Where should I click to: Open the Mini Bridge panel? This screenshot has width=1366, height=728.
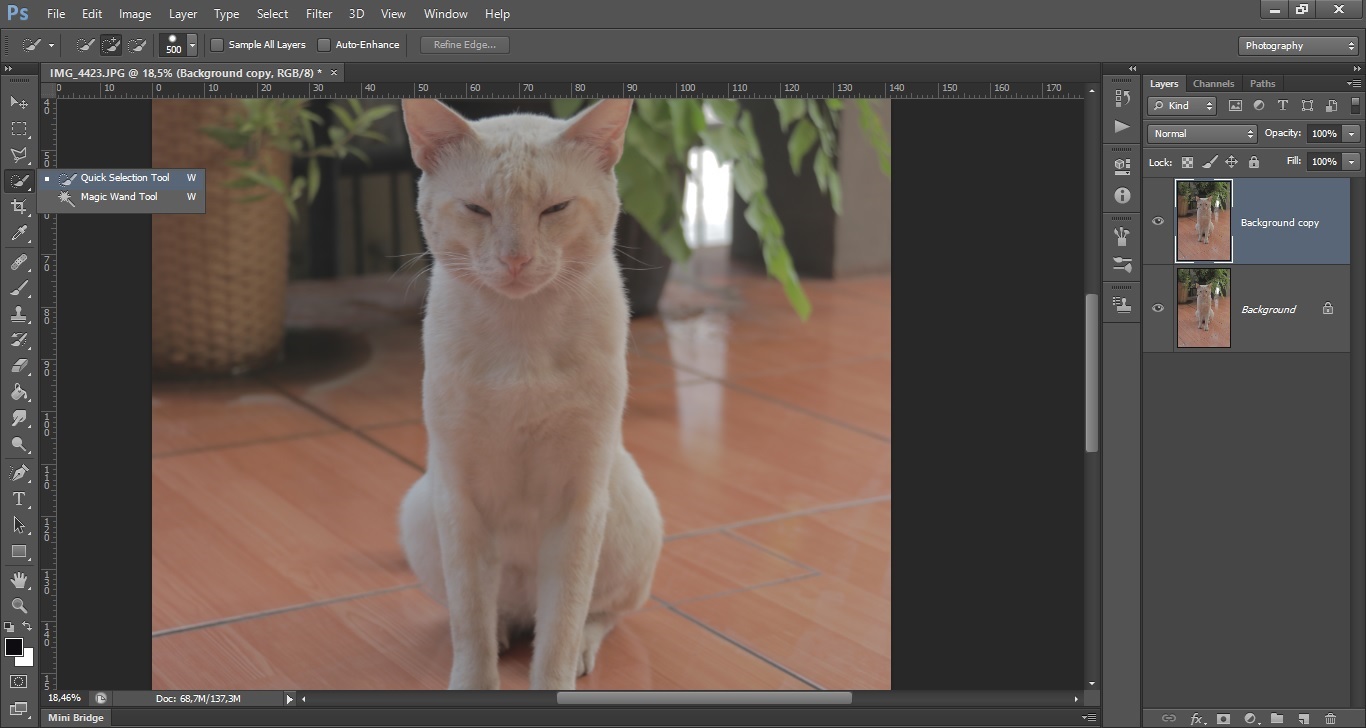76,717
